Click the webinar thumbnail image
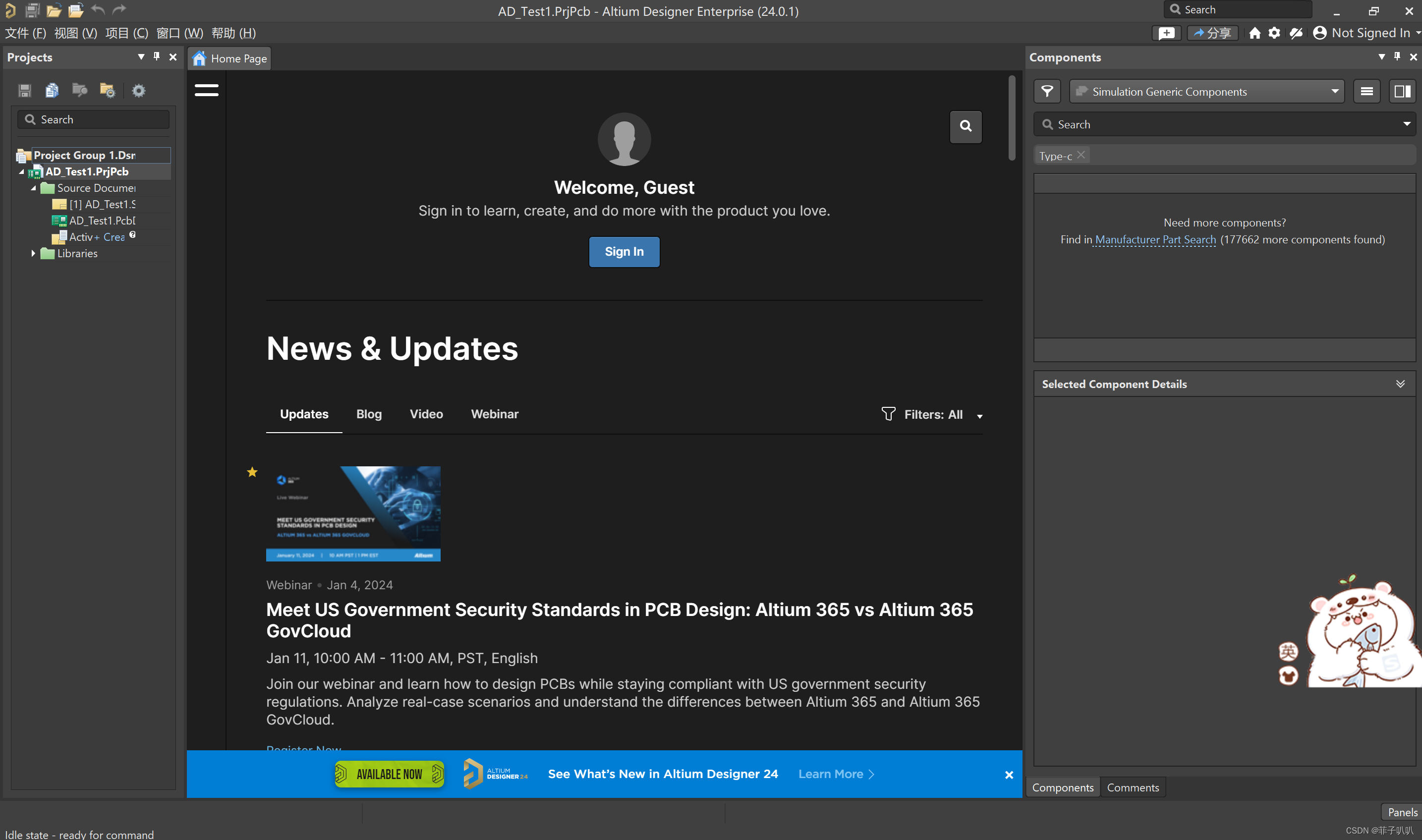The image size is (1422, 840). 353,513
